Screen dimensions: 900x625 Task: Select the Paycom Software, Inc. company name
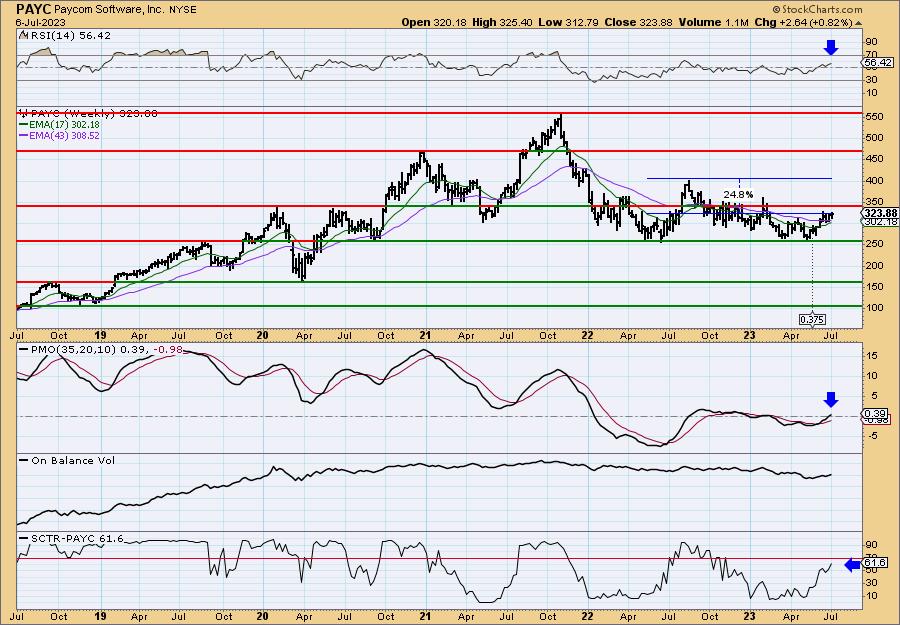click(x=108, y=10)
